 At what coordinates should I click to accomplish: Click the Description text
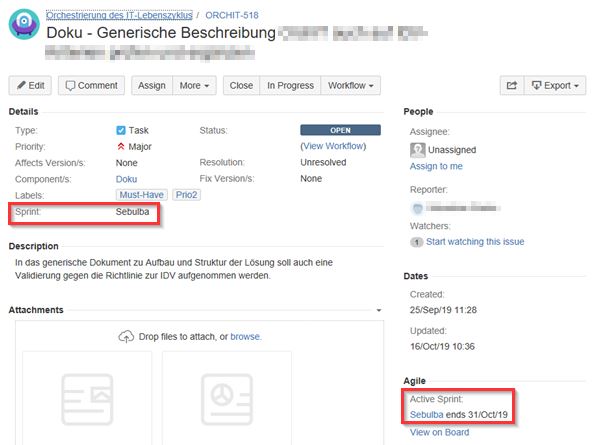click(x=174, y=269)
